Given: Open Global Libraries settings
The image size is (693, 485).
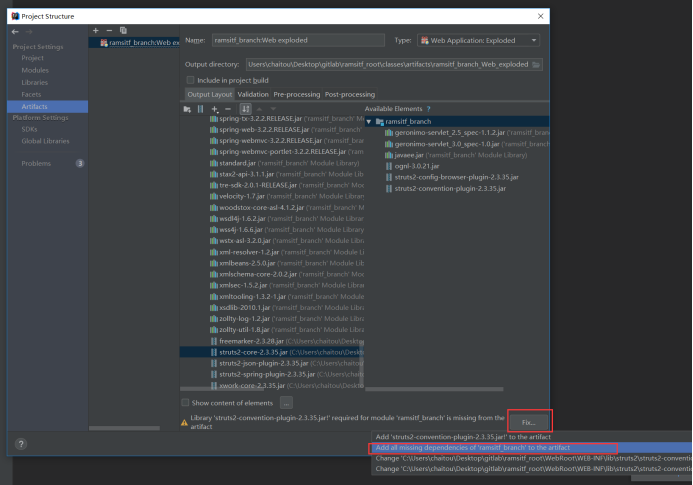Looking at the screenshot, I should [46, 141].
